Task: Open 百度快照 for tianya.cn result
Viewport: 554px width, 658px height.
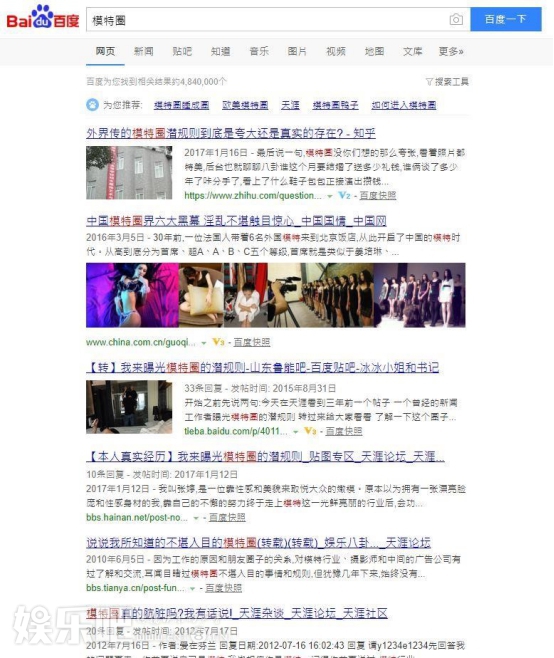Action: (x=223, y=588)
